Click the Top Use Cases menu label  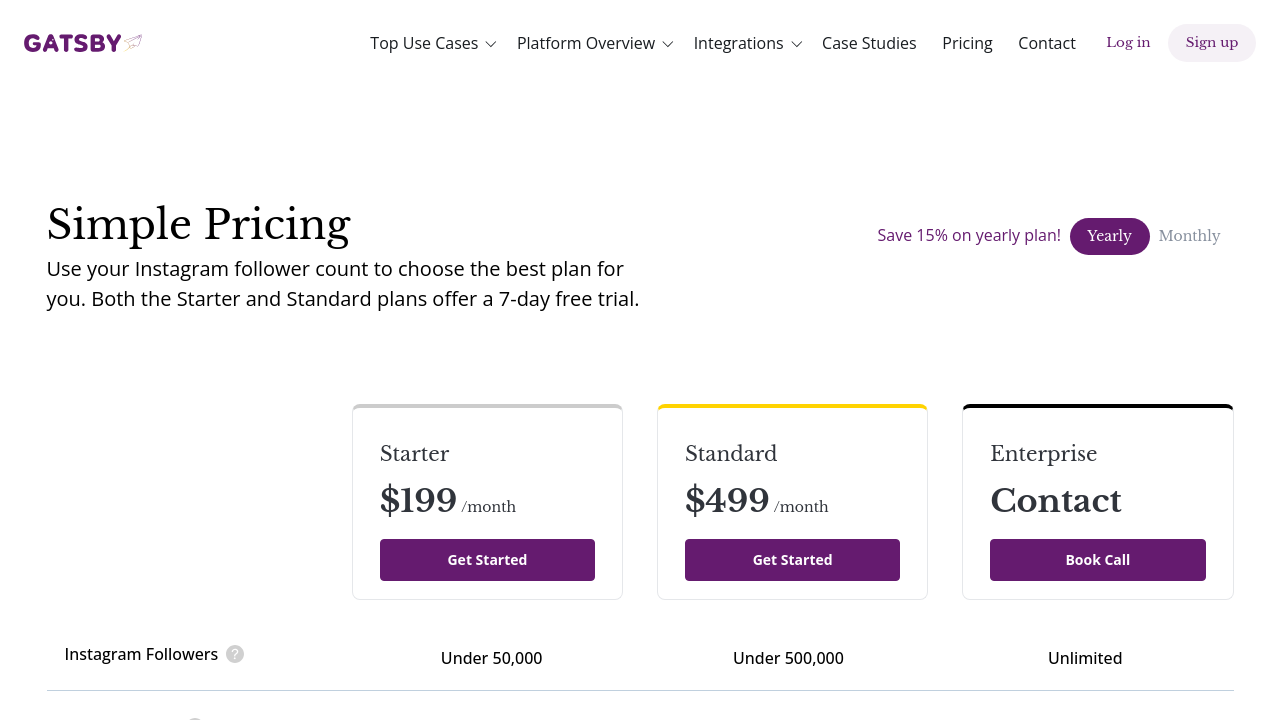[424, 43]
